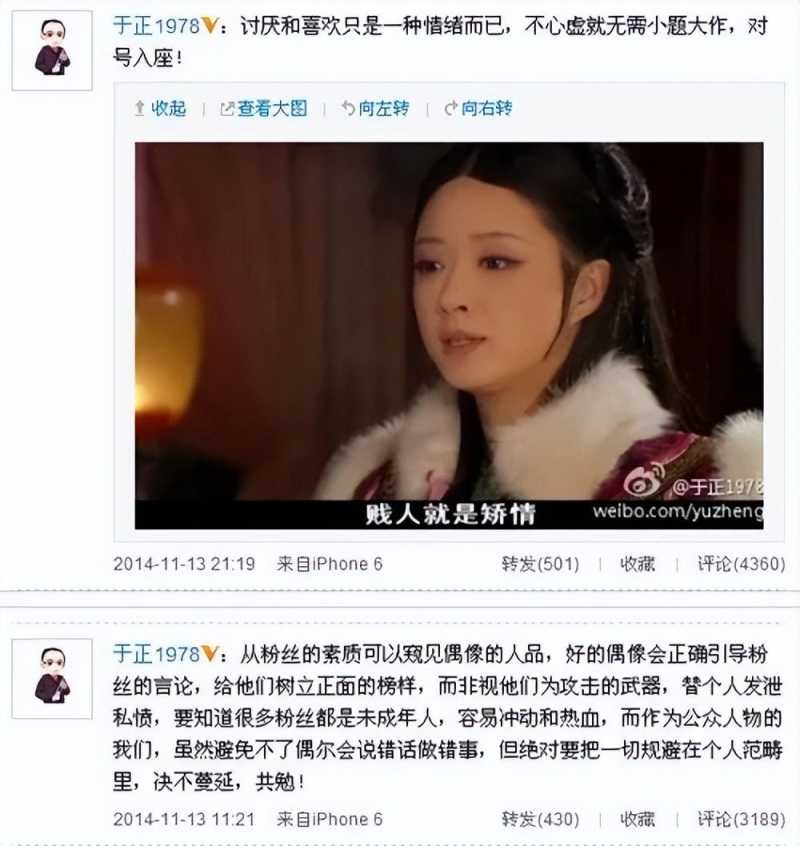Click the 来自iPhone 6 source link in second post

330,819
